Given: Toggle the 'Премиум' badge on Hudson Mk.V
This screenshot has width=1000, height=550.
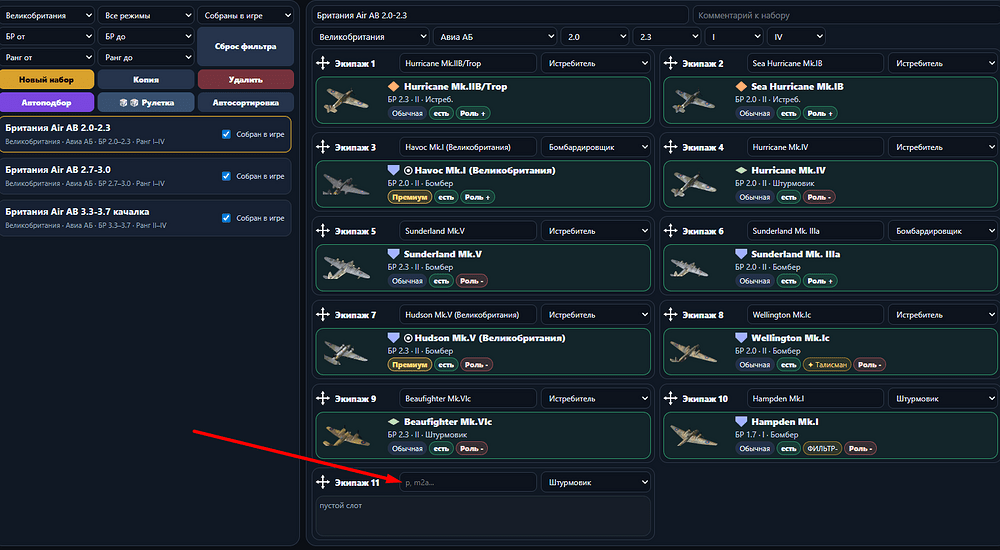Looking at the screenshot, I should coord(409,364).
